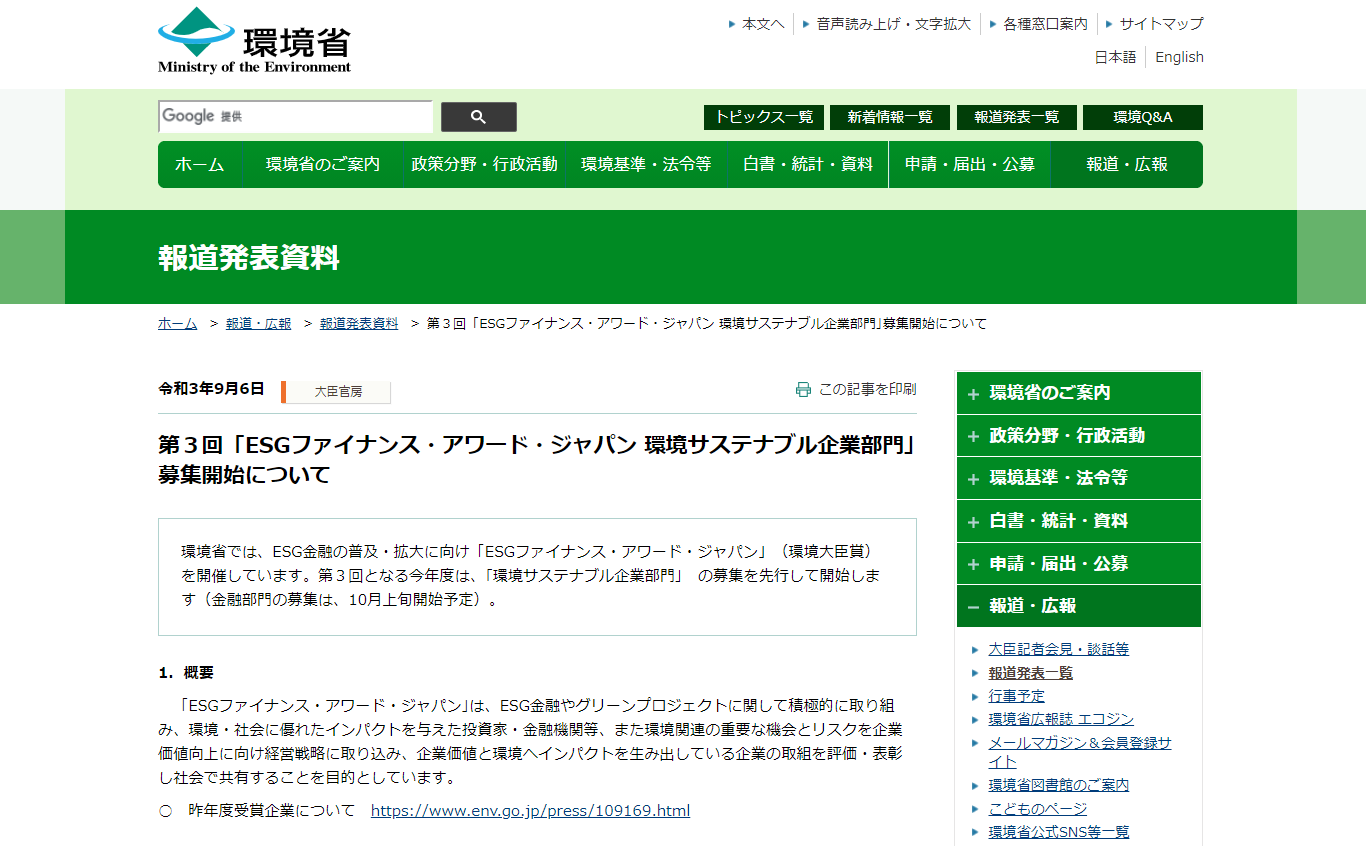Screen dimensions: 1366x846
Task: Select 白書・統計・資料 in the navigation bar
Action: 807,164
